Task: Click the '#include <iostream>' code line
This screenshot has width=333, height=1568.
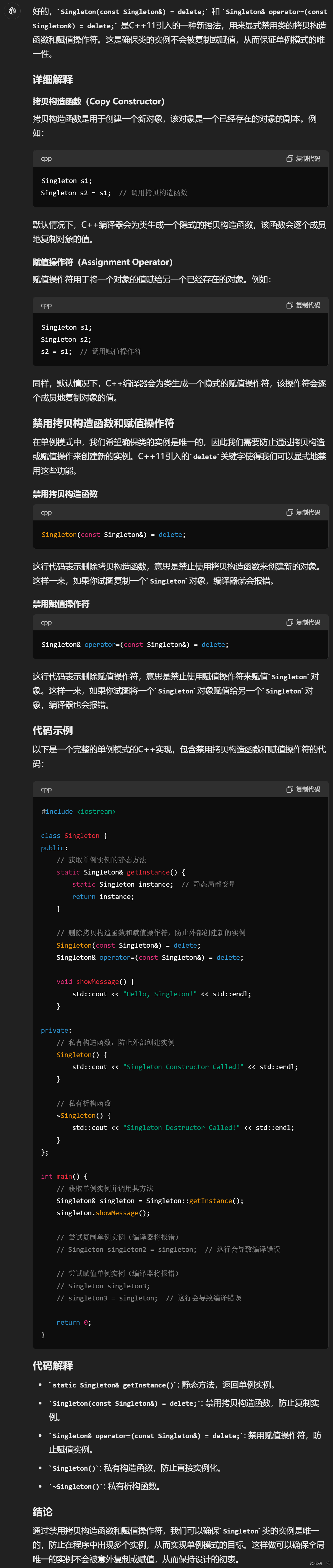Action: click(79, 811)
